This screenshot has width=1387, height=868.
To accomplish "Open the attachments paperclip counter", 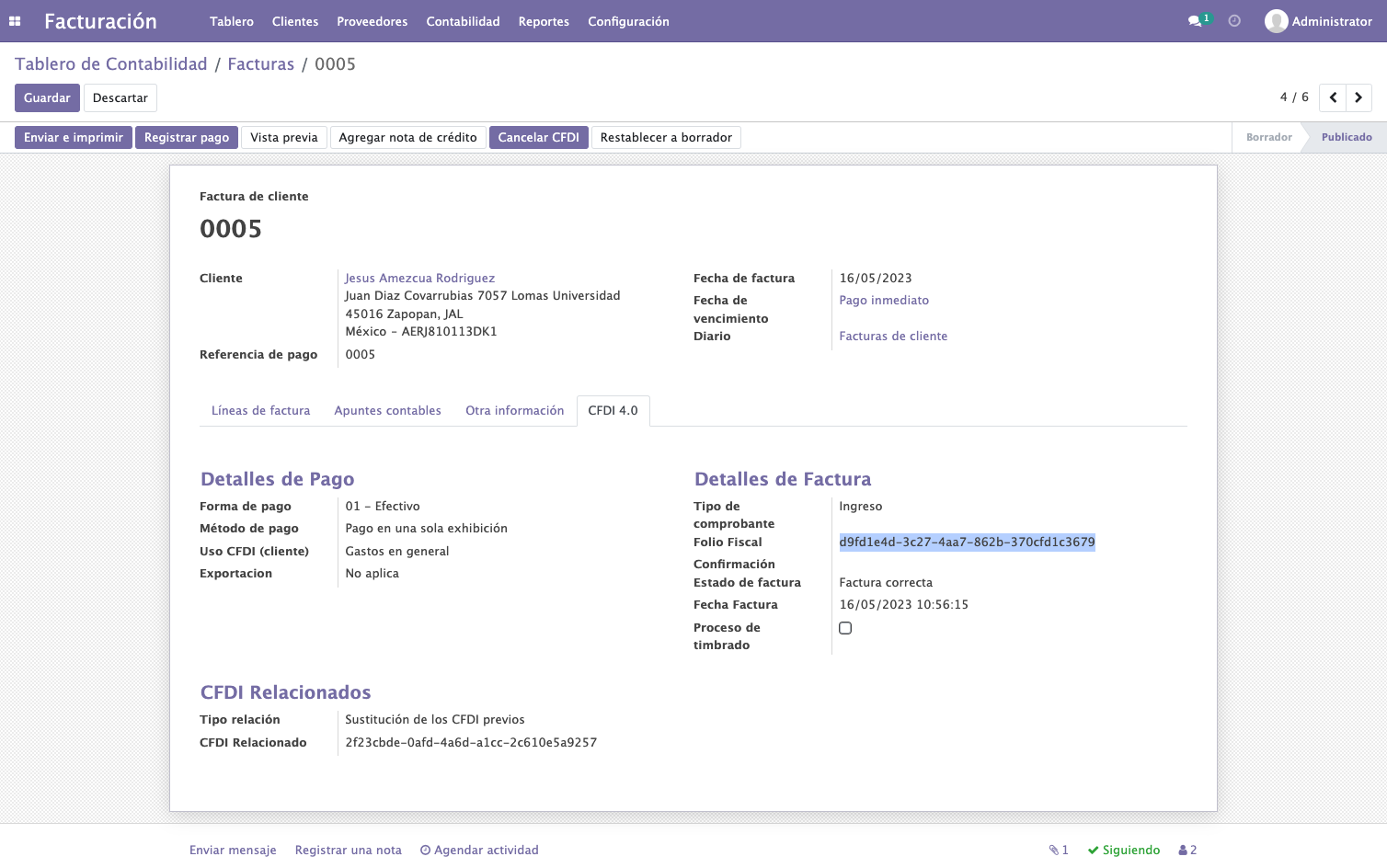I will pos(1059,851).
